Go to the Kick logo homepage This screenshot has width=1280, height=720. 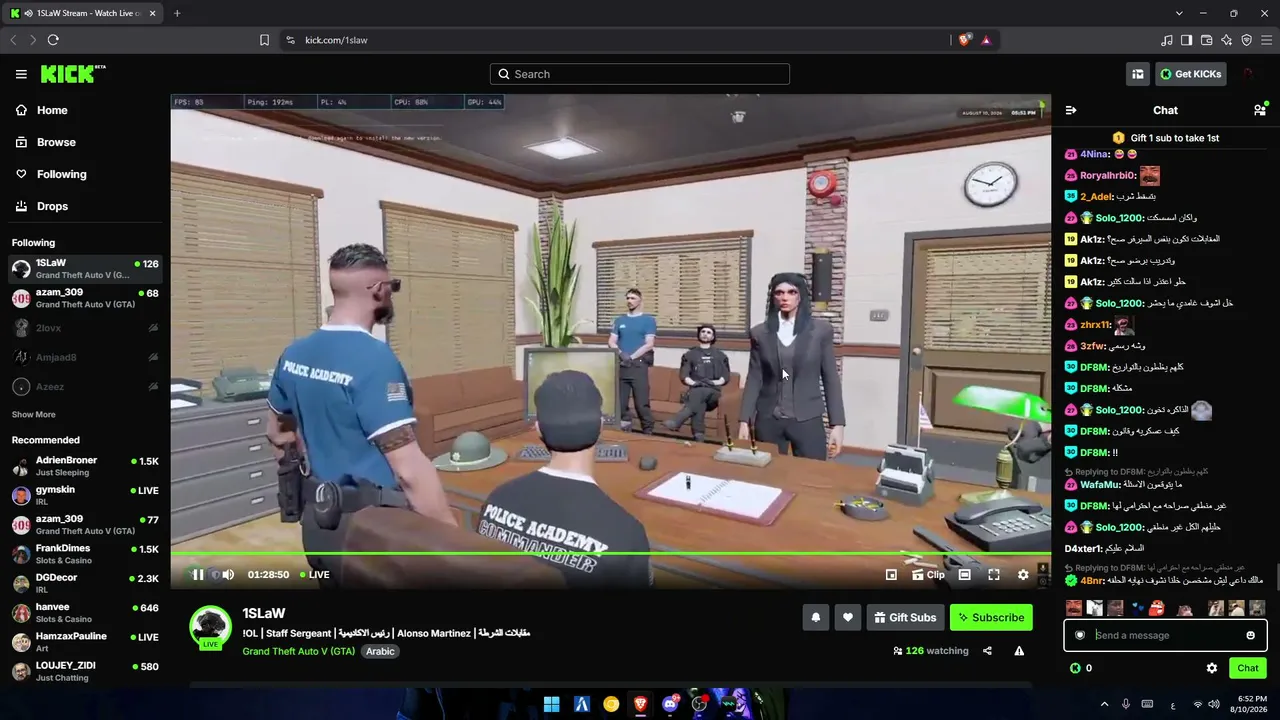coord(73,74)
